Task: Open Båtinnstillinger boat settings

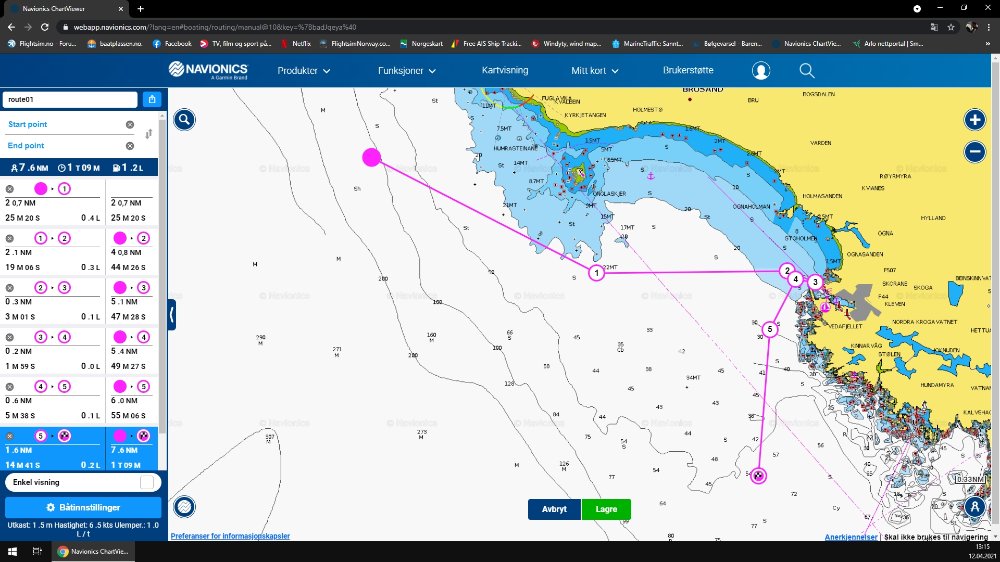Action: 83,507
